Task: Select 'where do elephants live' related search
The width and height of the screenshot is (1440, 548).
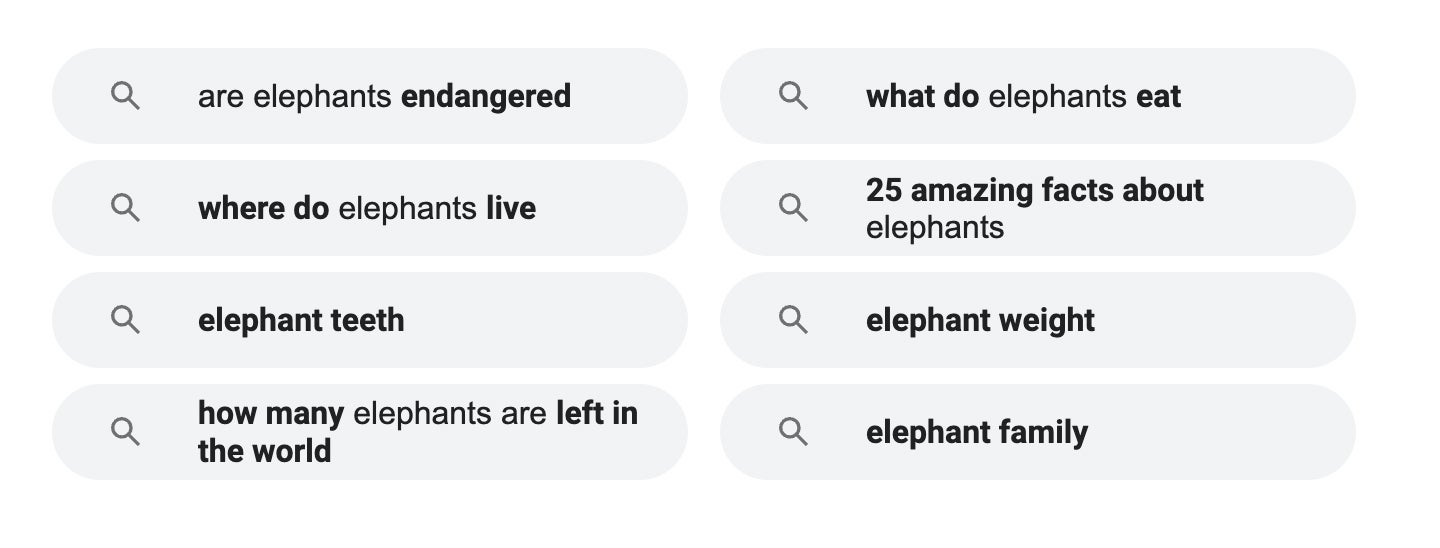Action: coord(367,209)
